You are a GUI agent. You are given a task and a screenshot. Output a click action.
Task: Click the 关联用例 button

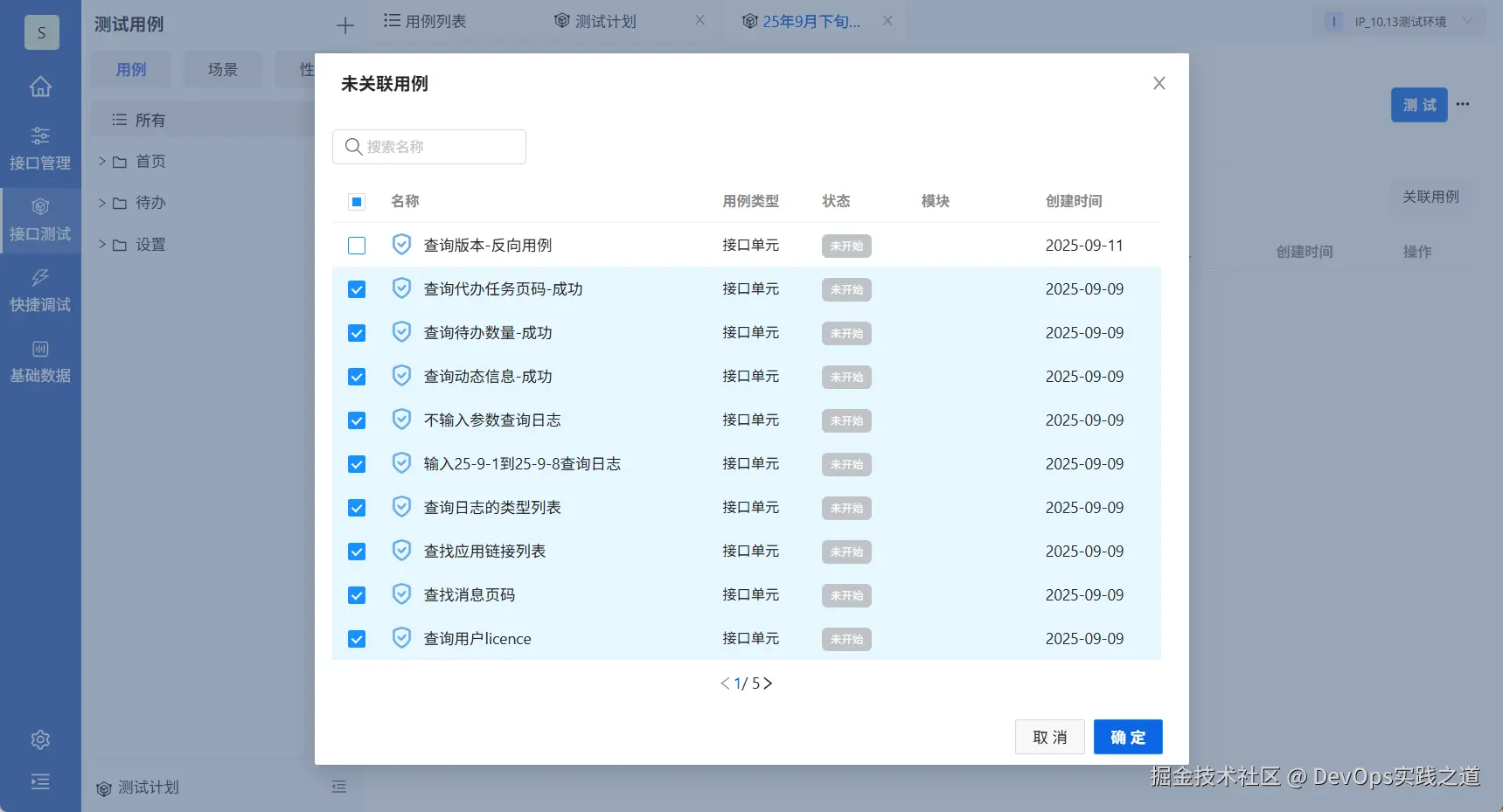click(x=1431, y=197)
